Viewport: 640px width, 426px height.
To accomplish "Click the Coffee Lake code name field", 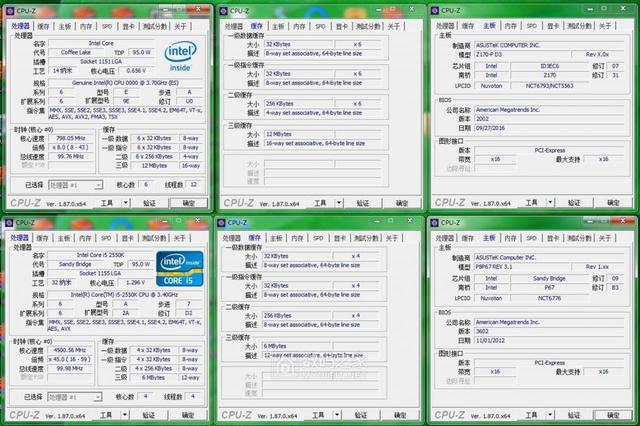I will point(76,53).
